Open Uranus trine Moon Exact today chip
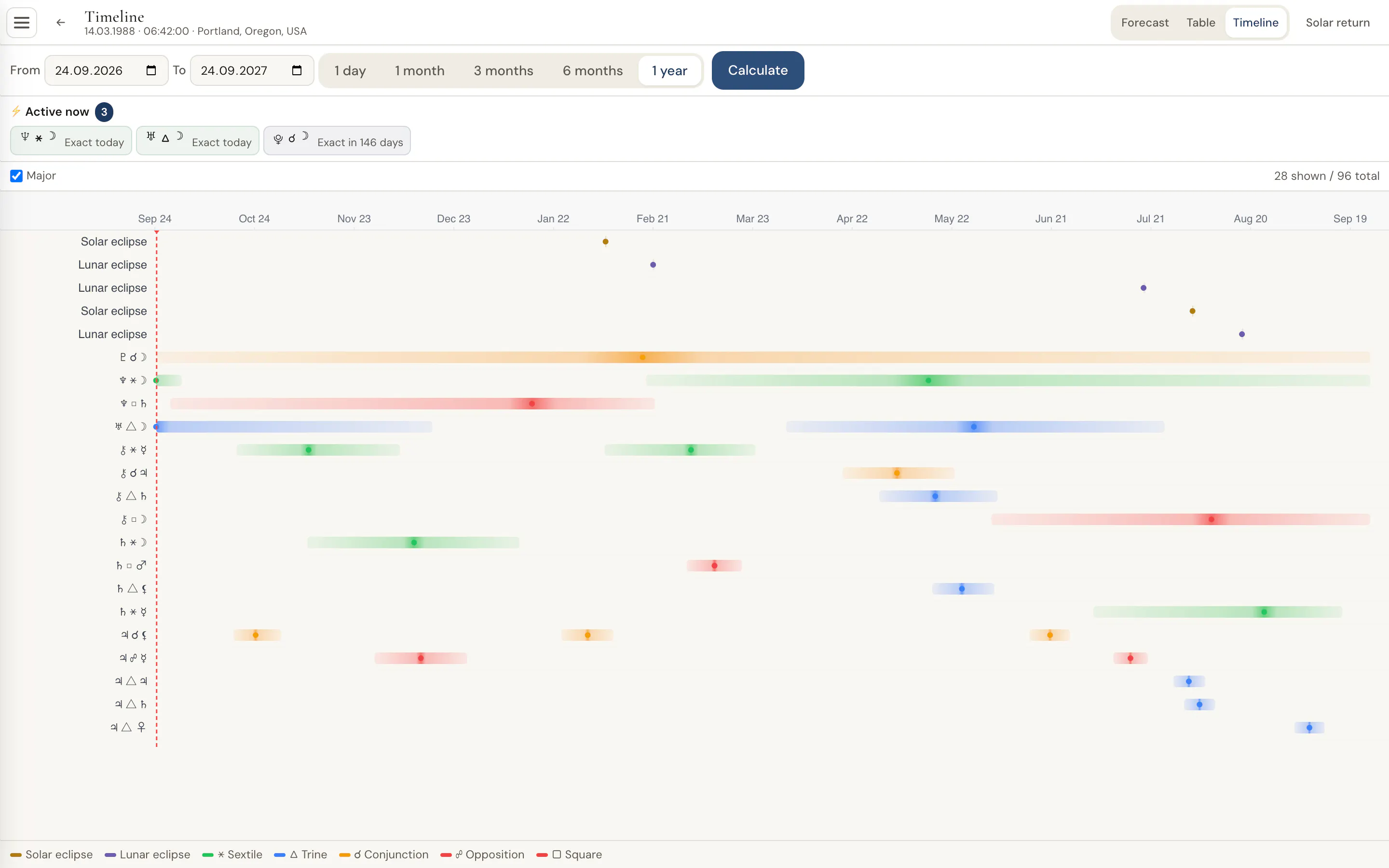Image resolution: width=1389 pixels, height=868 pixels. pyautogui.click(x=198, y=141)
